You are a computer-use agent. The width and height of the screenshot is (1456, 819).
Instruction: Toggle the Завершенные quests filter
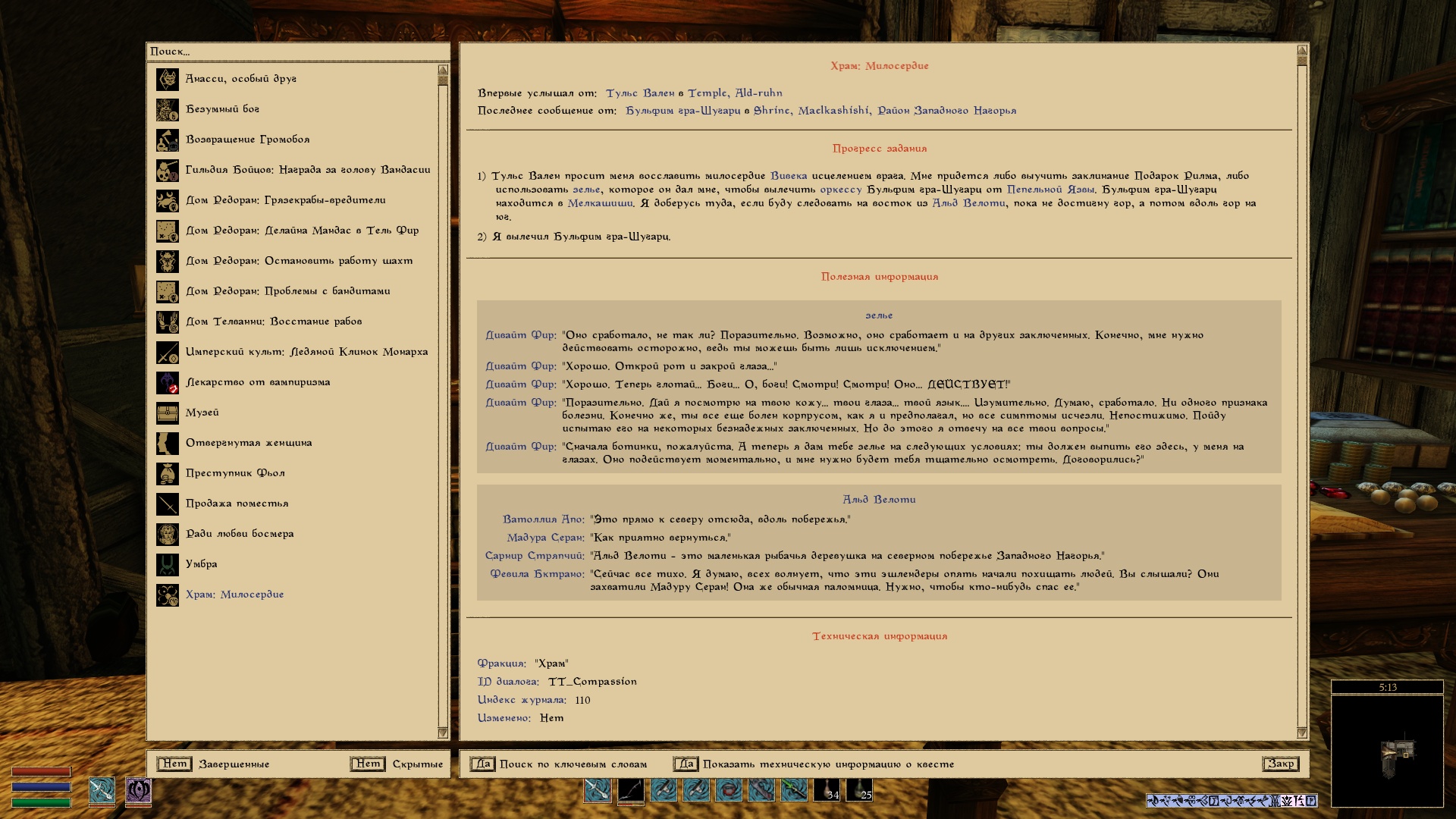(x=174, y=764)
